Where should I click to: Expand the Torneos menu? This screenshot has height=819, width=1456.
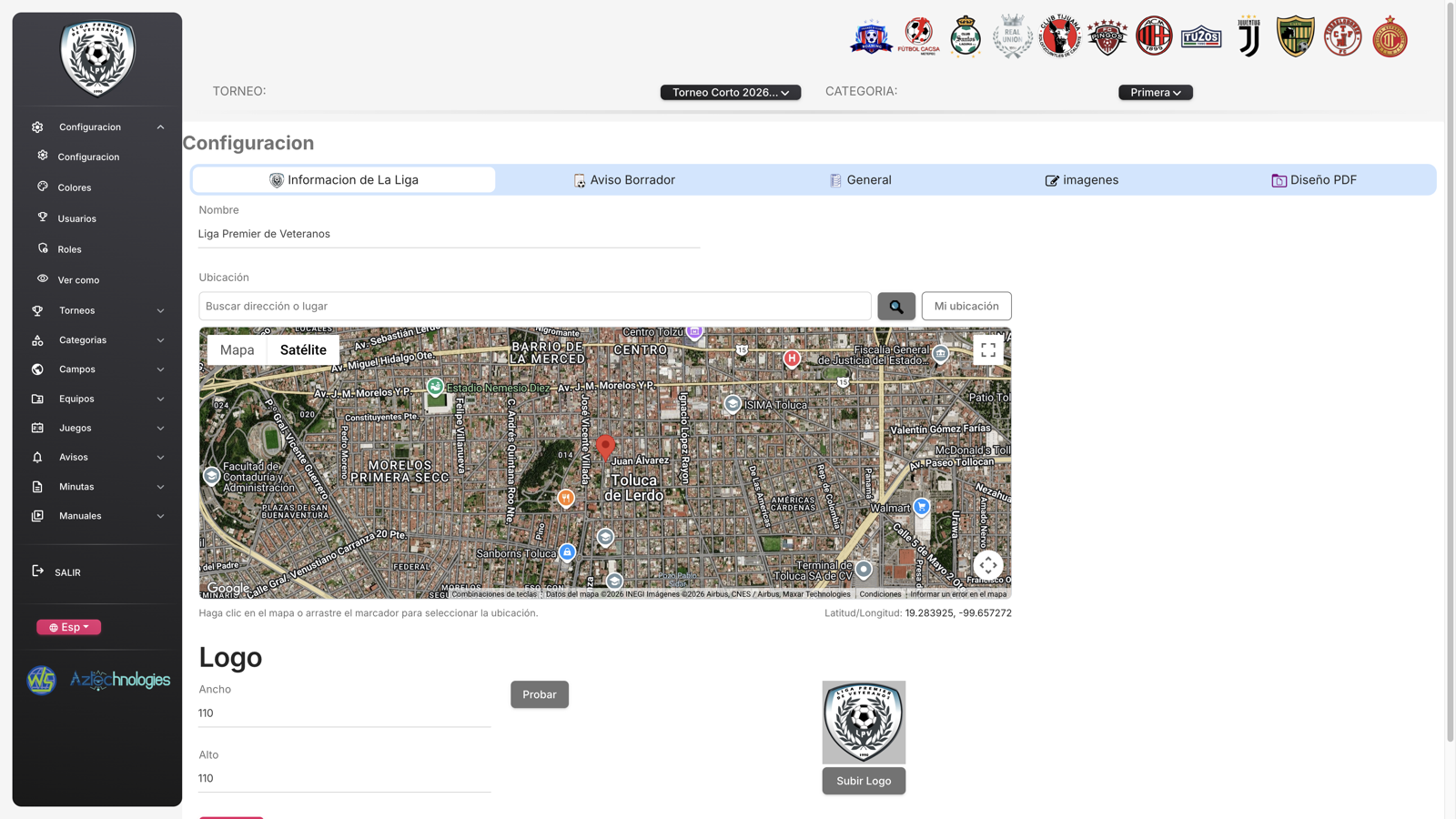tap(98, 310)
